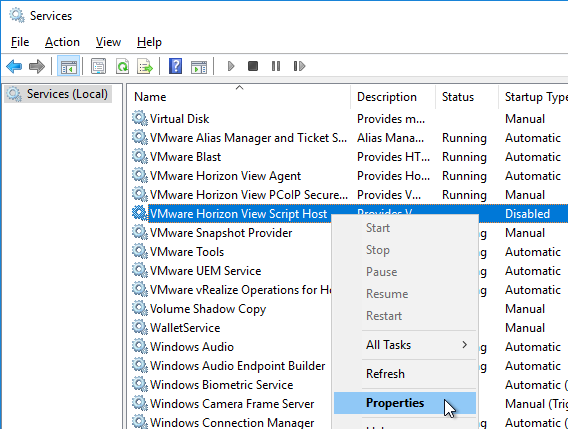Select the Windows Biometric Service row
This screenshot has width=568, height=429.
(x=221, y=384)
